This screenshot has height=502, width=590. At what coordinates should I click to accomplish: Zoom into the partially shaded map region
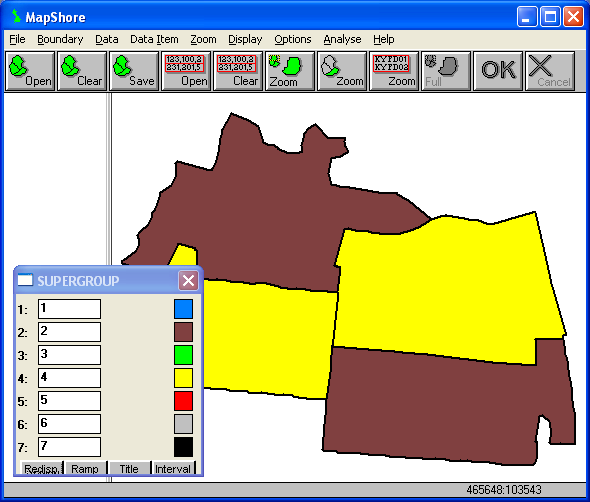pos(342,71)
